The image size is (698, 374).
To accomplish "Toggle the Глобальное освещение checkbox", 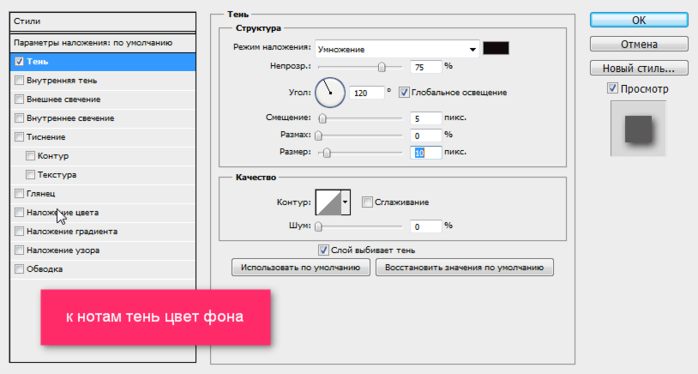I will coord(404,92).
